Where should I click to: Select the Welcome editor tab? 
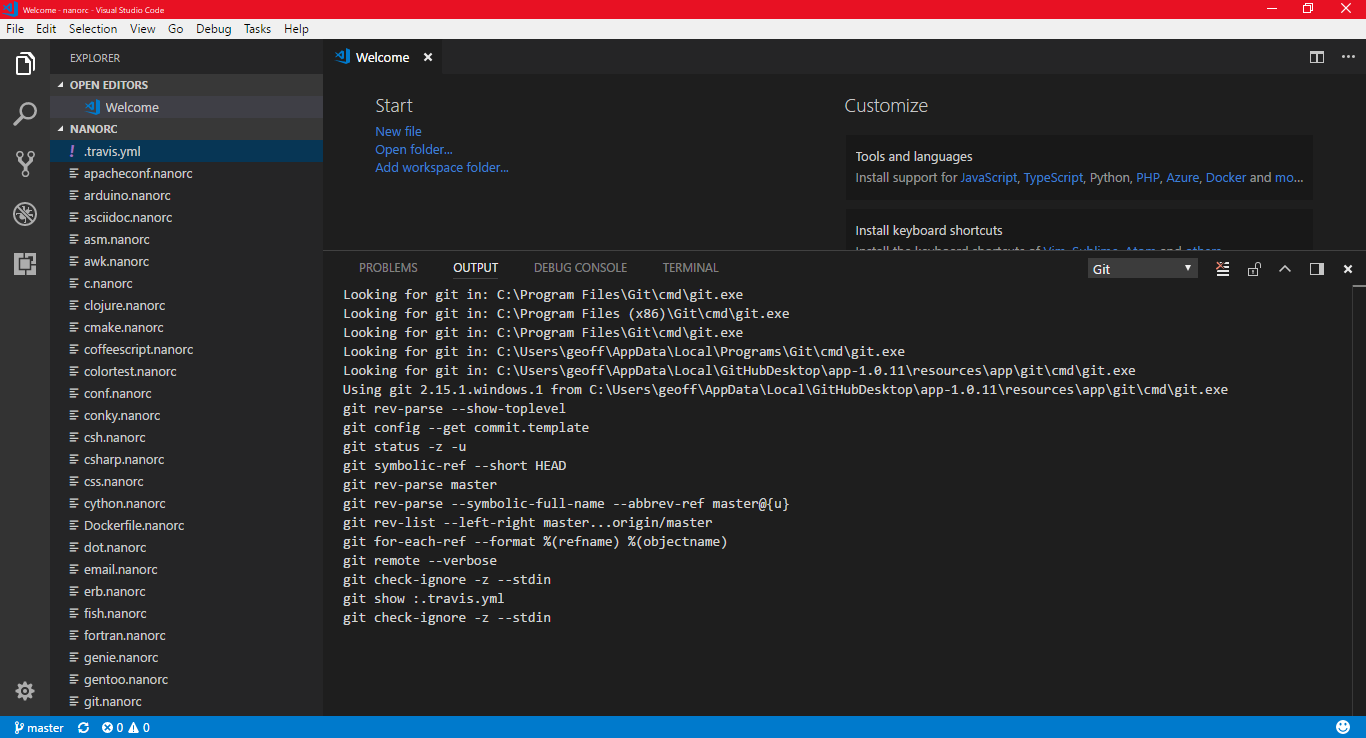(x=383, y=57)
